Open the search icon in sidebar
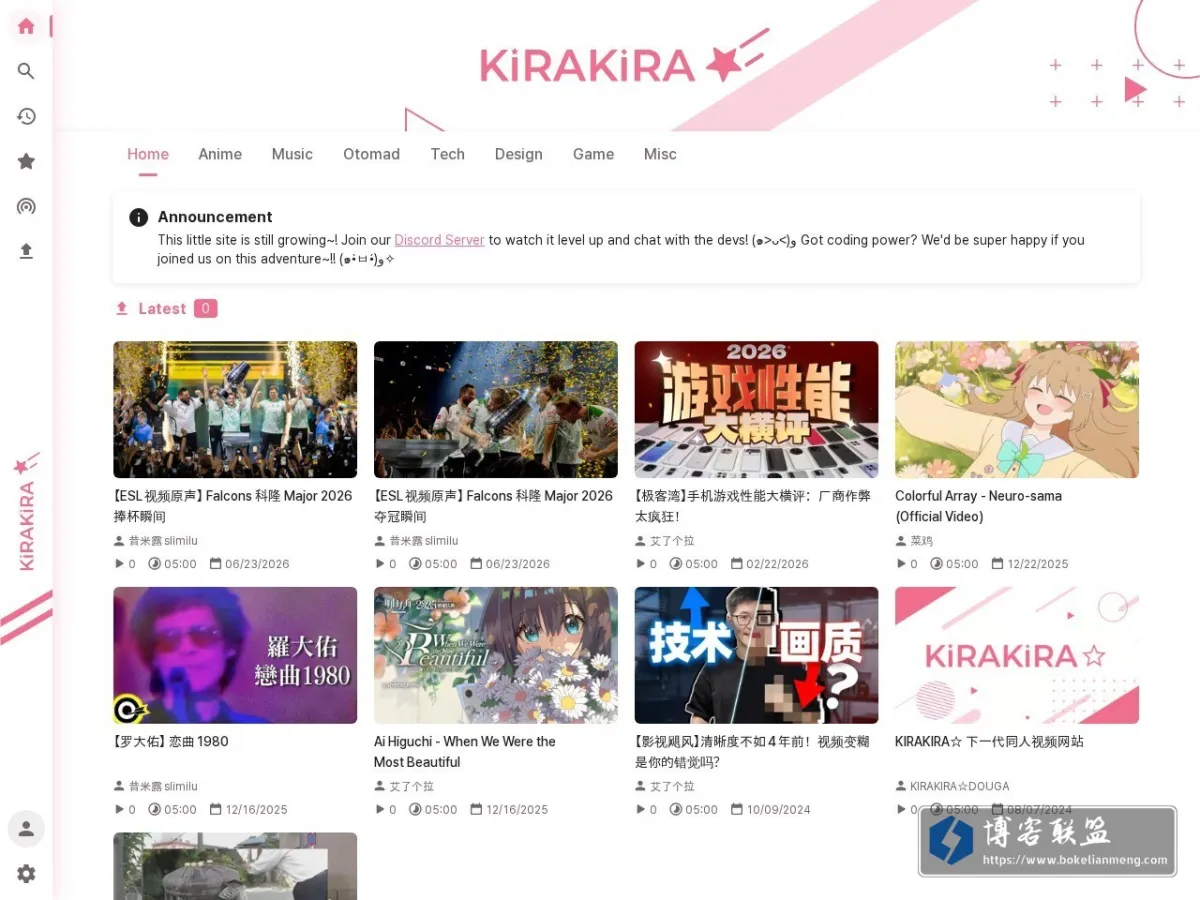 point(26,71)
